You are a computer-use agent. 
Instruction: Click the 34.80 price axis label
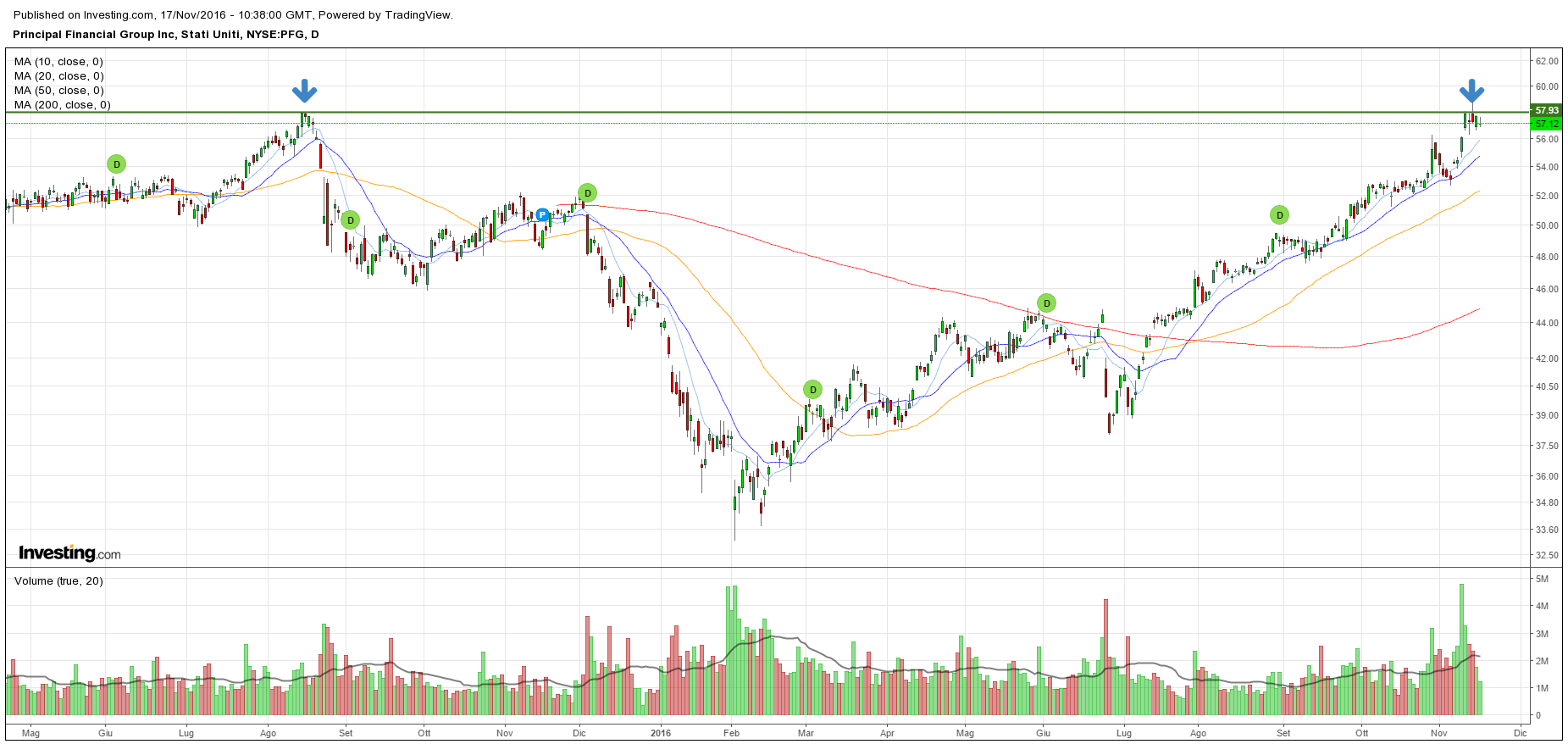tap(1547, 502)
